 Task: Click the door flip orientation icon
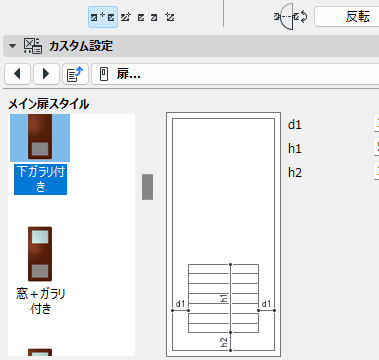point(291,17)
